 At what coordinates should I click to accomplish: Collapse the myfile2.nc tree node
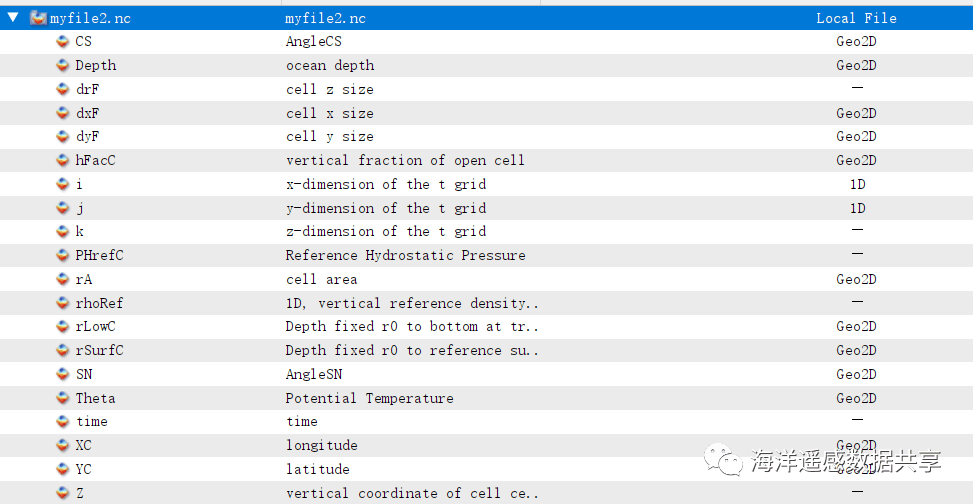[x=13, y=18]
